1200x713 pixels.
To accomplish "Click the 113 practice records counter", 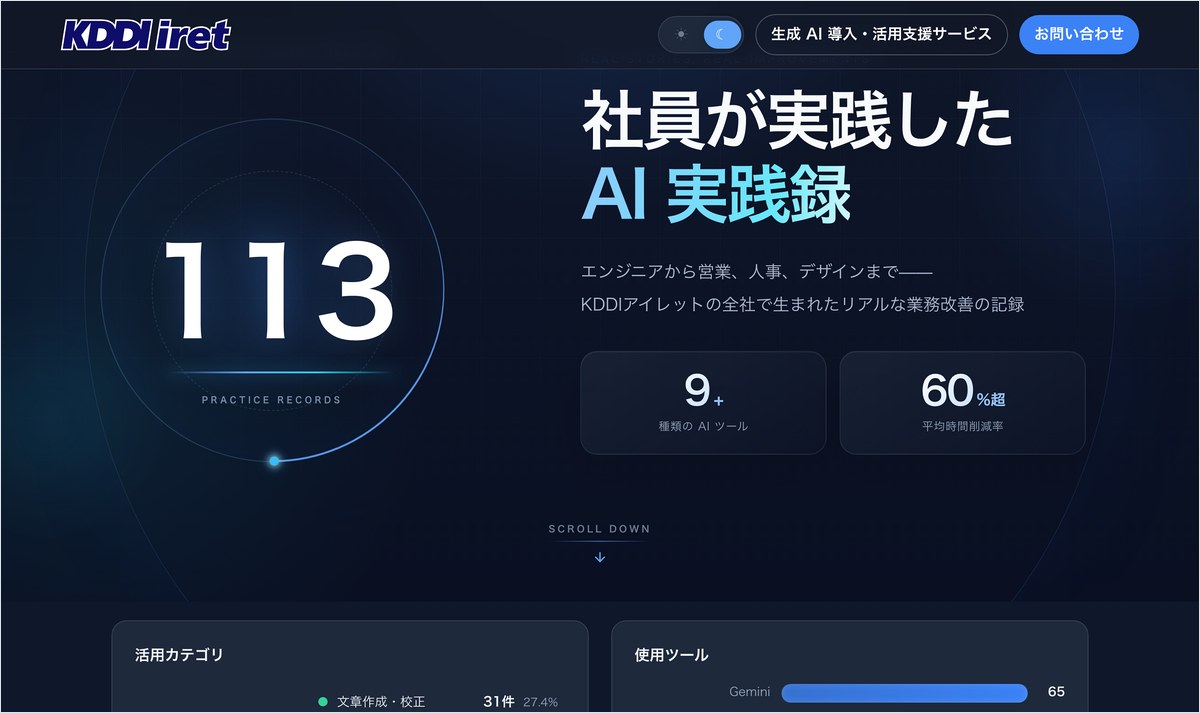I will click(x=279, y=293).
